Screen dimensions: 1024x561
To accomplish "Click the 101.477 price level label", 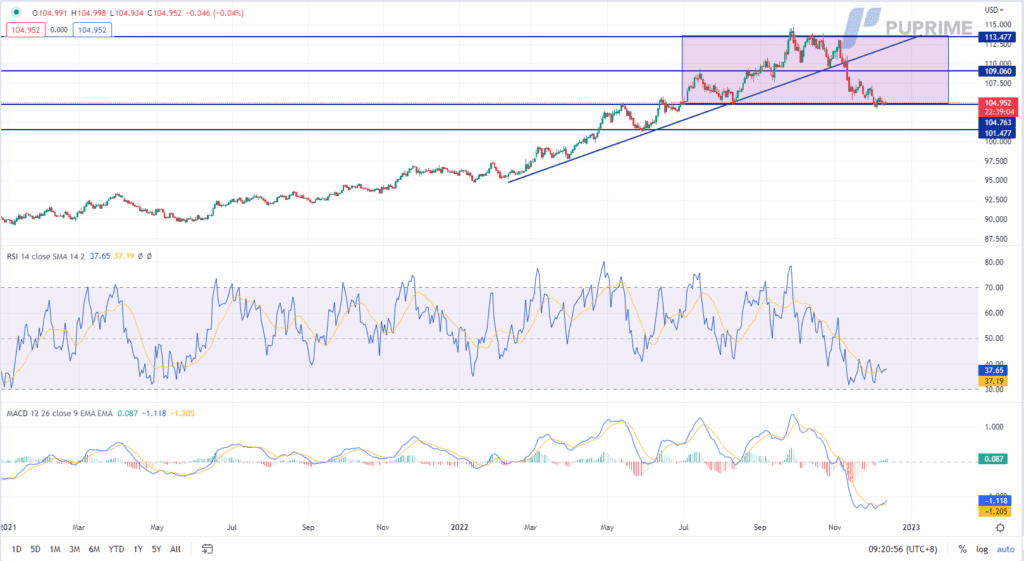I will coord(997,133).
